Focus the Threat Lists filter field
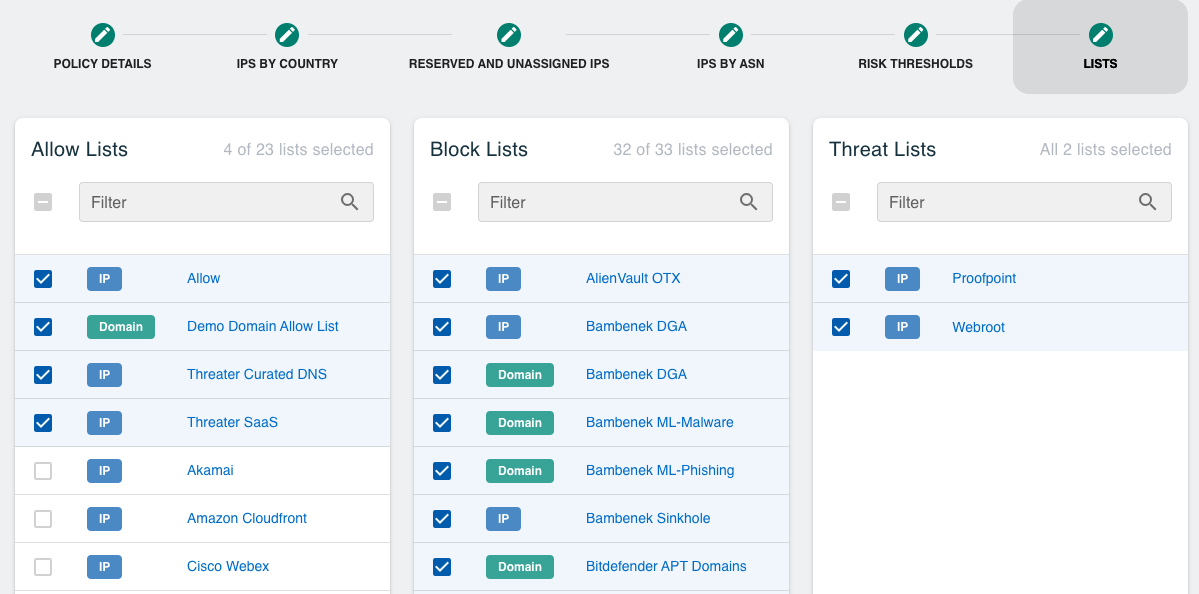The width and height of the screenshot is (1199, 594). pyautogui.click(x=1025, y=202)
